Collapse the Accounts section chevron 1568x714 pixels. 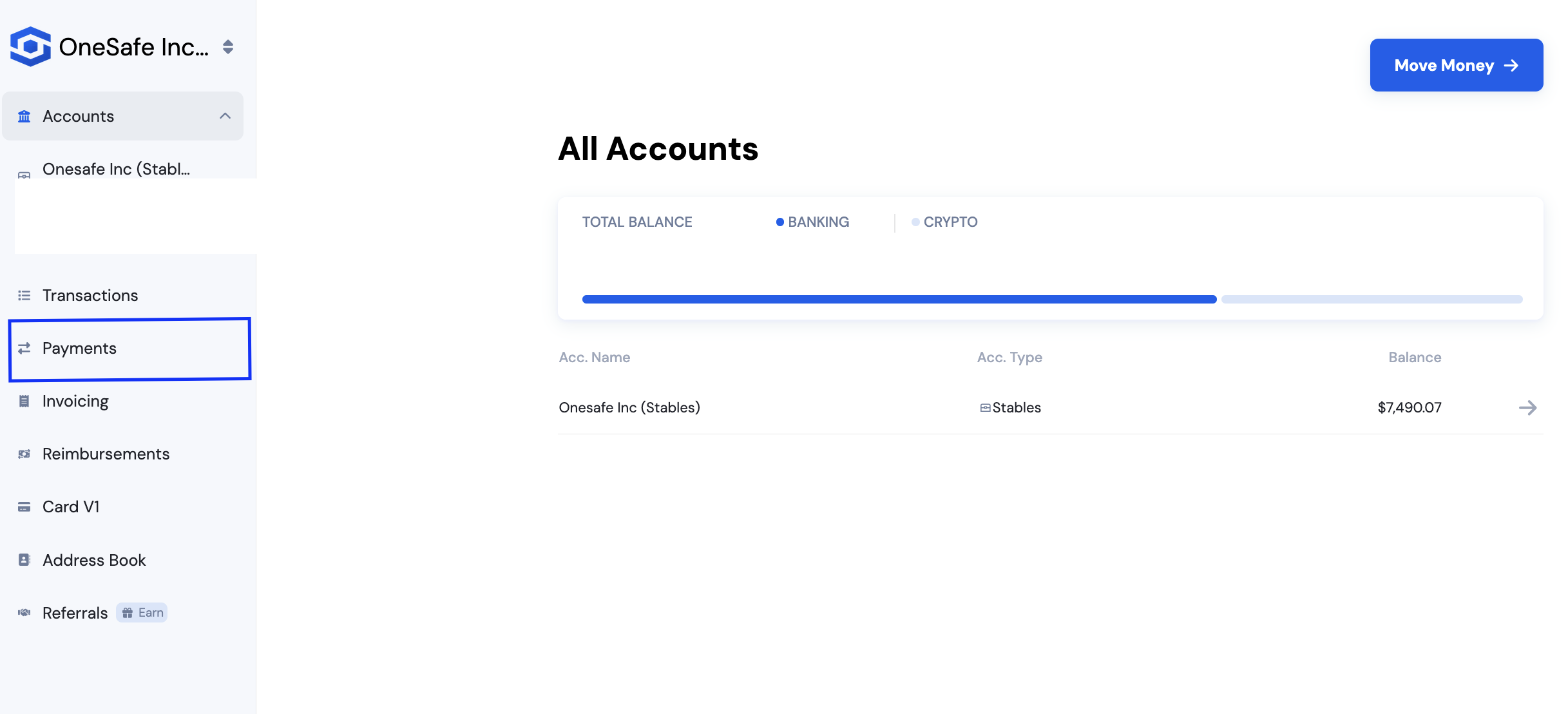coord(225,116)
